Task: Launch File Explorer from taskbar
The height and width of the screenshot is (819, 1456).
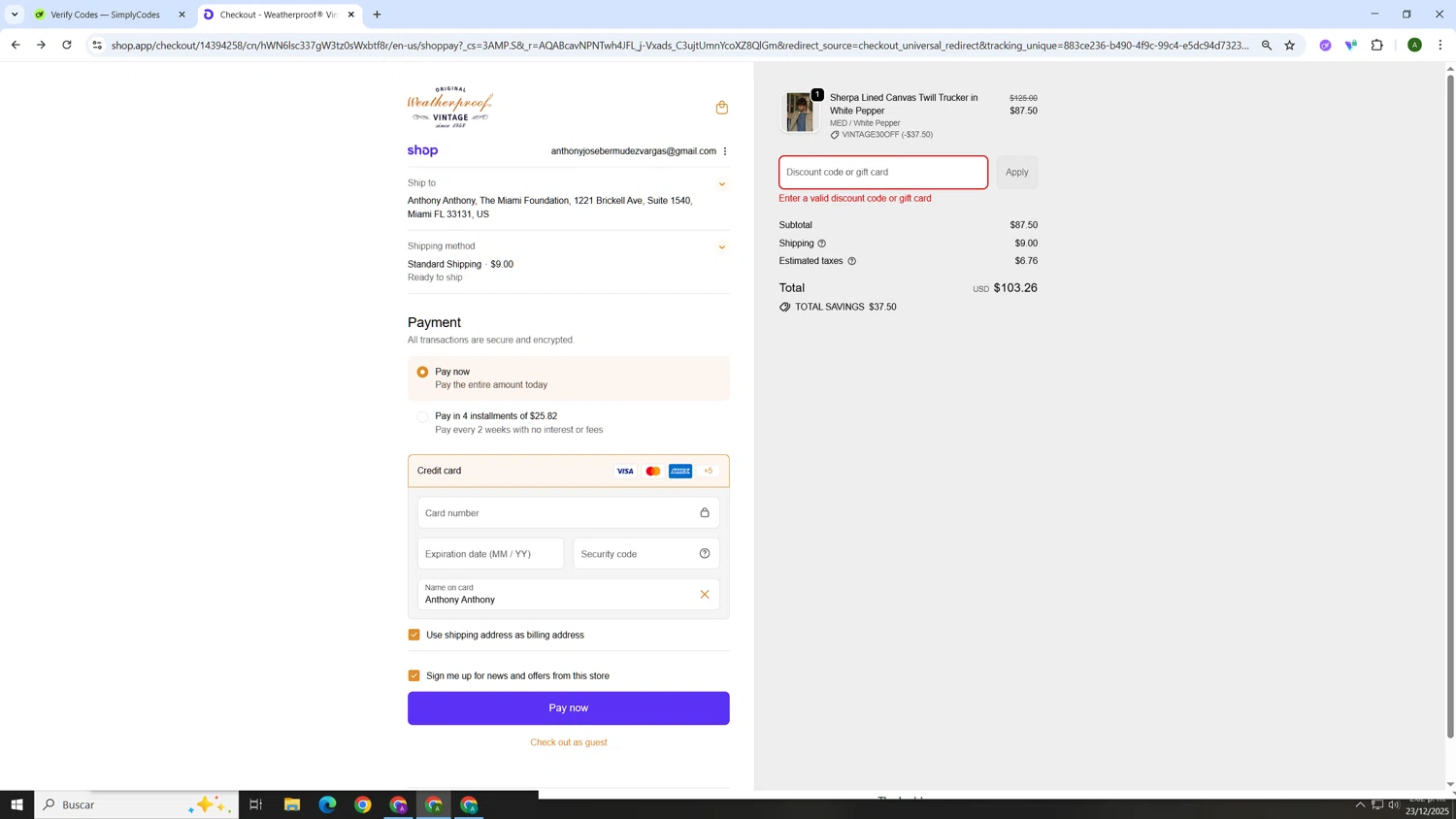Action: (292, 804)
